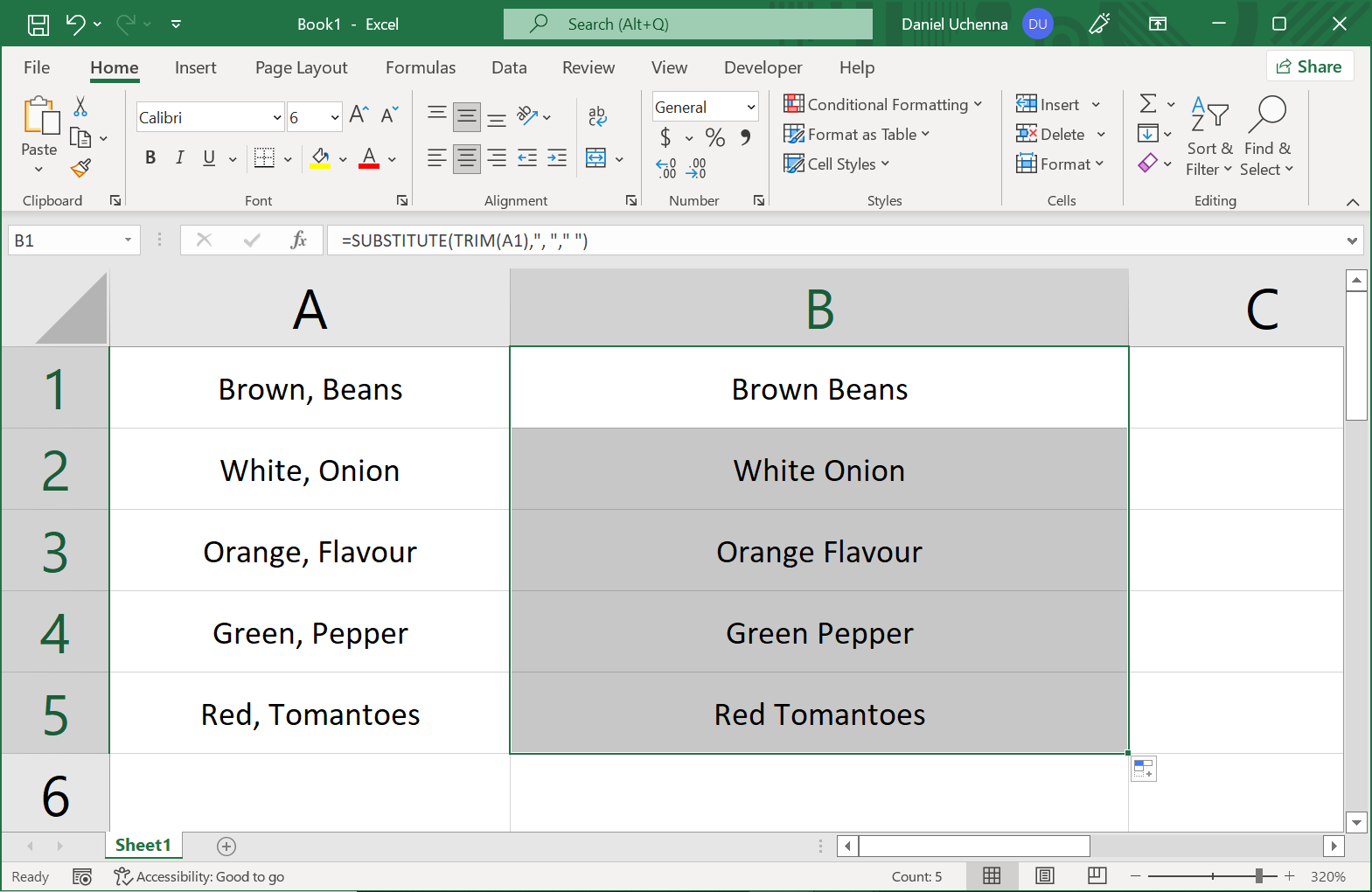This screenshot has height=892, width=1372.
Task: Toggle Italic formatting
Action: click(x=179, y=157)
